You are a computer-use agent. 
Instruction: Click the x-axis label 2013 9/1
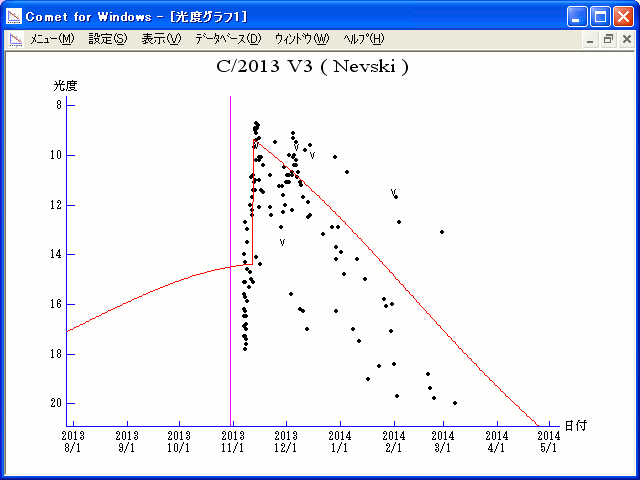127,442
